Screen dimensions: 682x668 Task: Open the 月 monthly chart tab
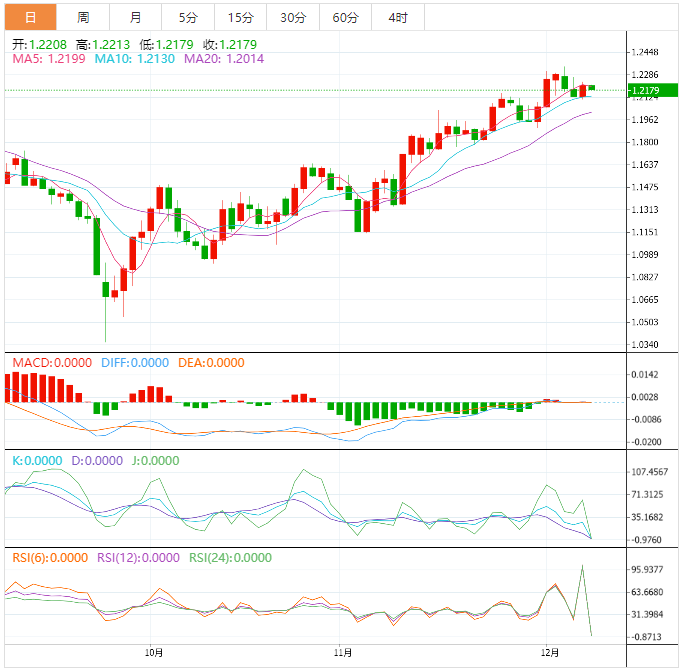135,18
